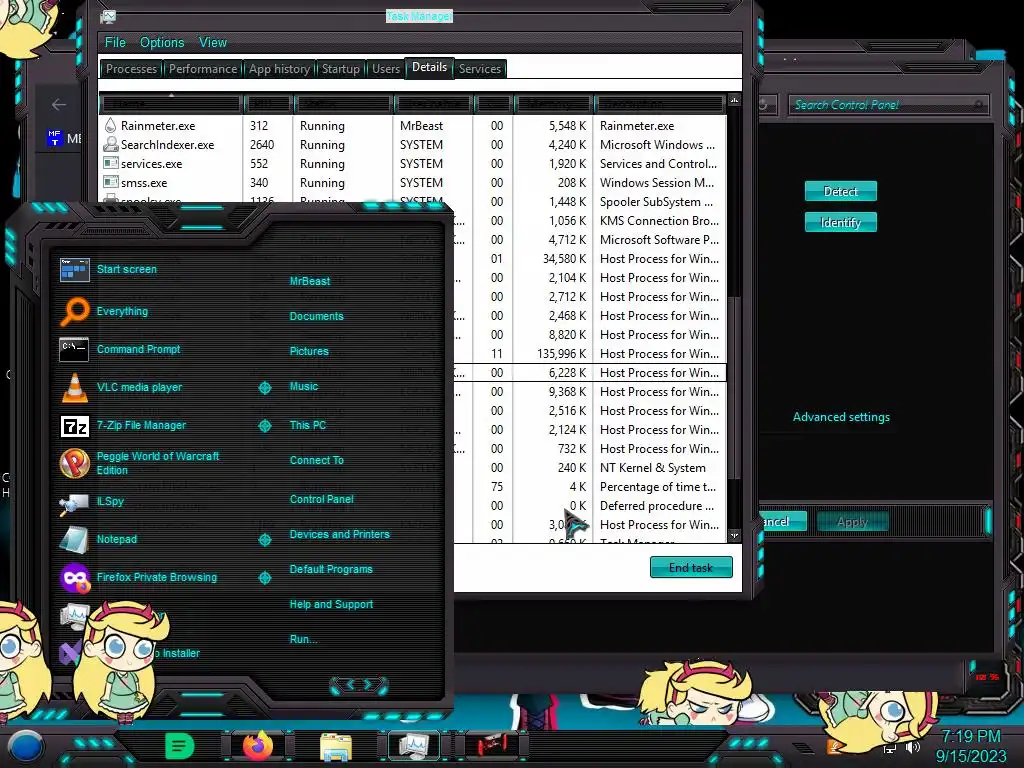Expand VLC media player jump list

pyautogui.click(x=264, y=388)
